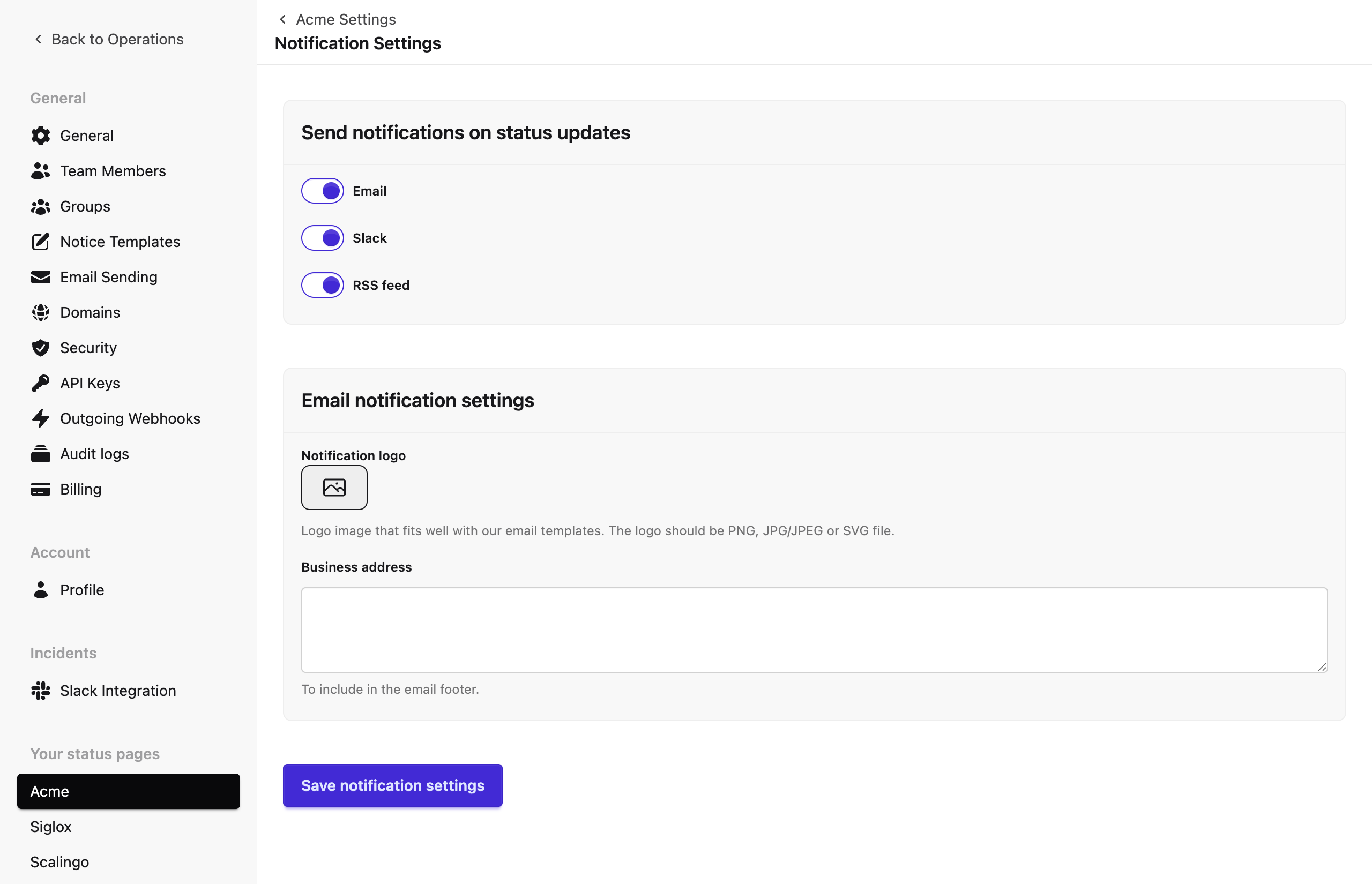Click the Groups icon in sidebar
Screen dimensions: 1372x884
(40, 207)
